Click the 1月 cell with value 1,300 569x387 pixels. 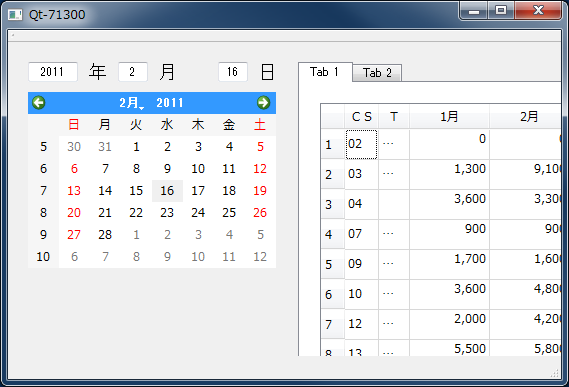(450, 174)
